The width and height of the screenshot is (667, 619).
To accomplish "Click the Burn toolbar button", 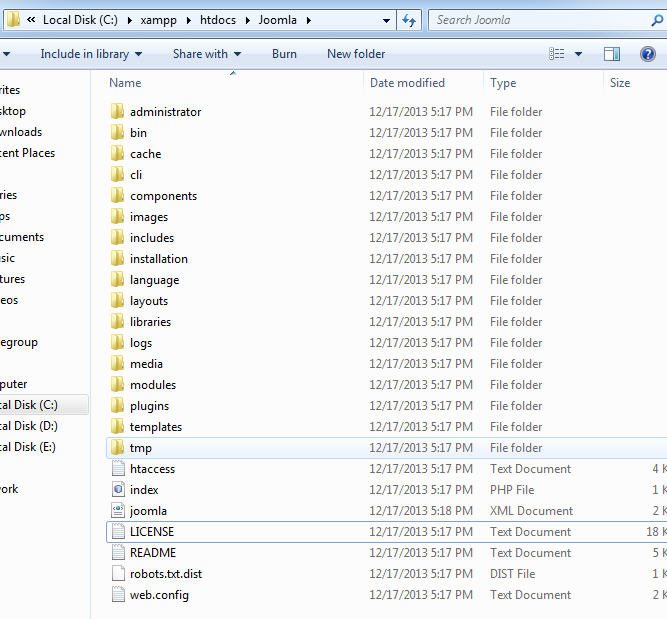I will click(x=284, y=54).
